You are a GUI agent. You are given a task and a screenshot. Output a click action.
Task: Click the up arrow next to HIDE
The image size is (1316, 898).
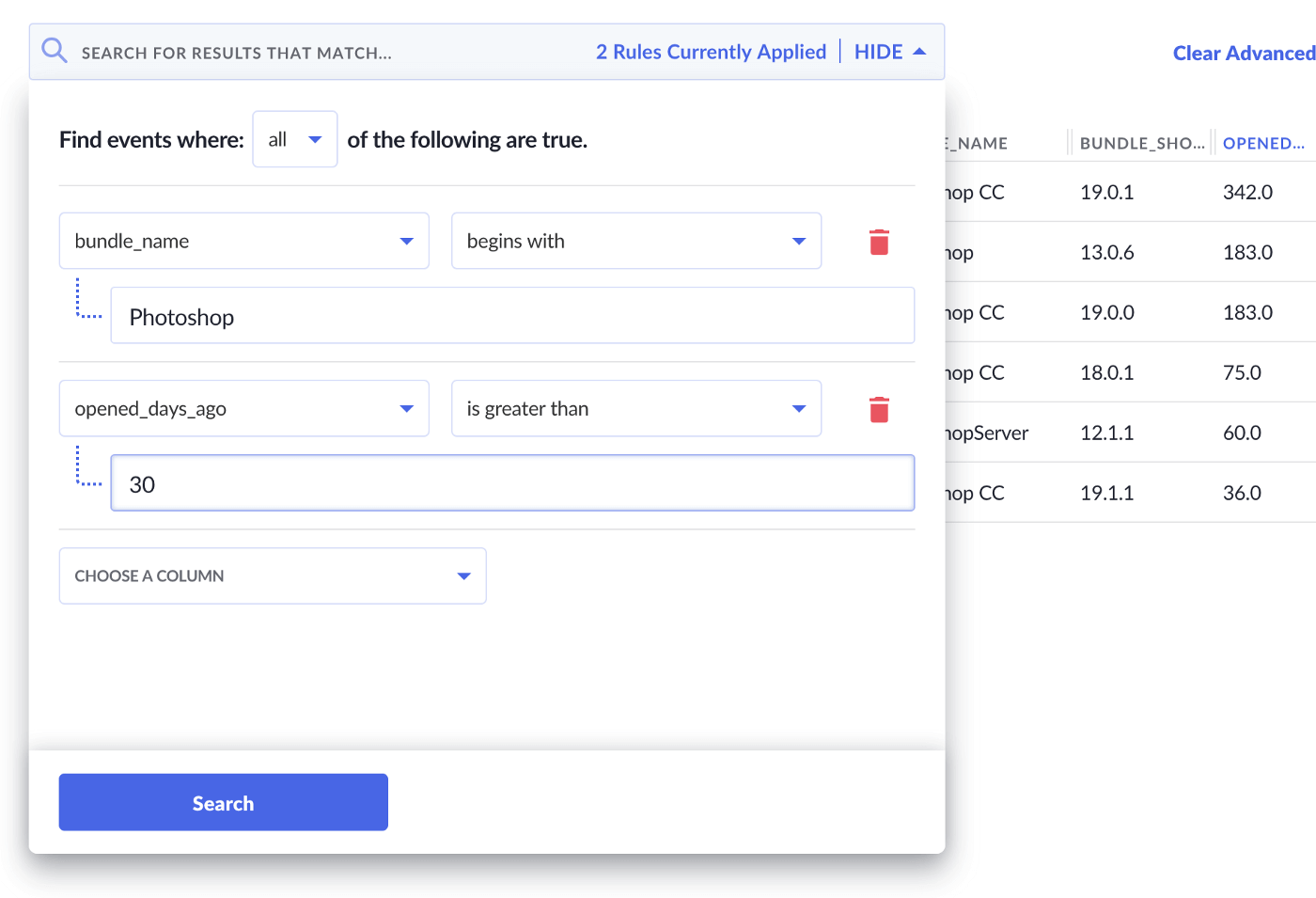coord(918,51)
